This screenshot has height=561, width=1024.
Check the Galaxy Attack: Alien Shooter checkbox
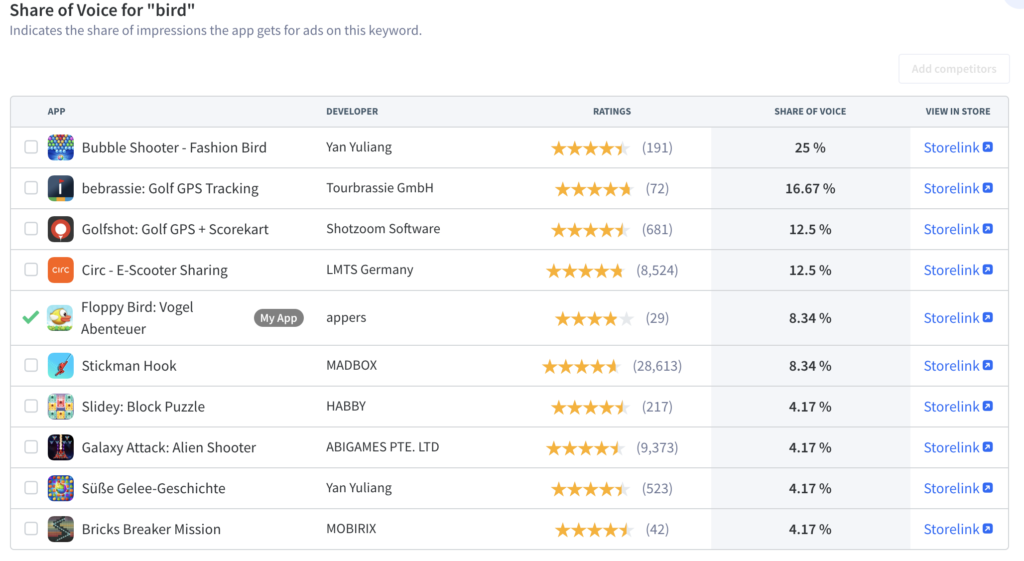[x=31, y=447]
